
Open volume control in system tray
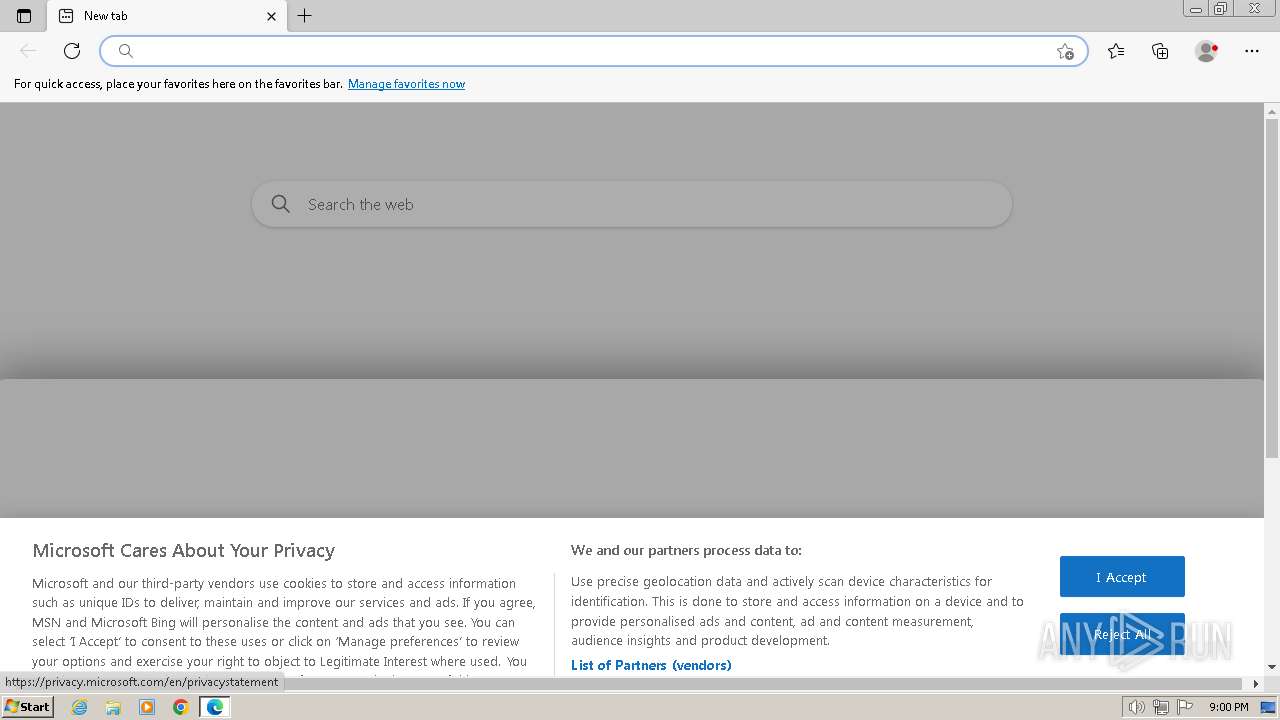point(1136,707)
